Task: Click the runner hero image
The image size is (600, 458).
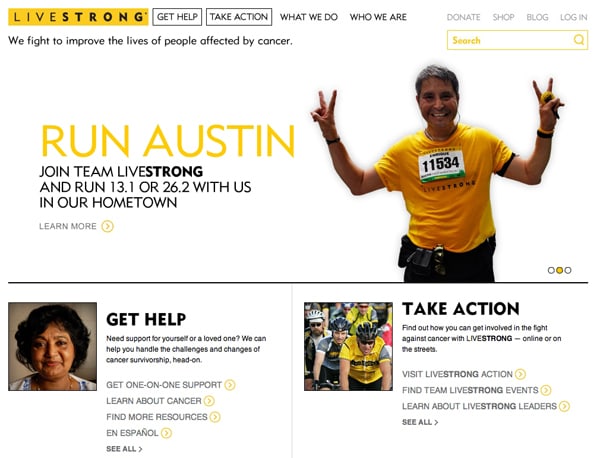Action: click(x=438, y=174)
